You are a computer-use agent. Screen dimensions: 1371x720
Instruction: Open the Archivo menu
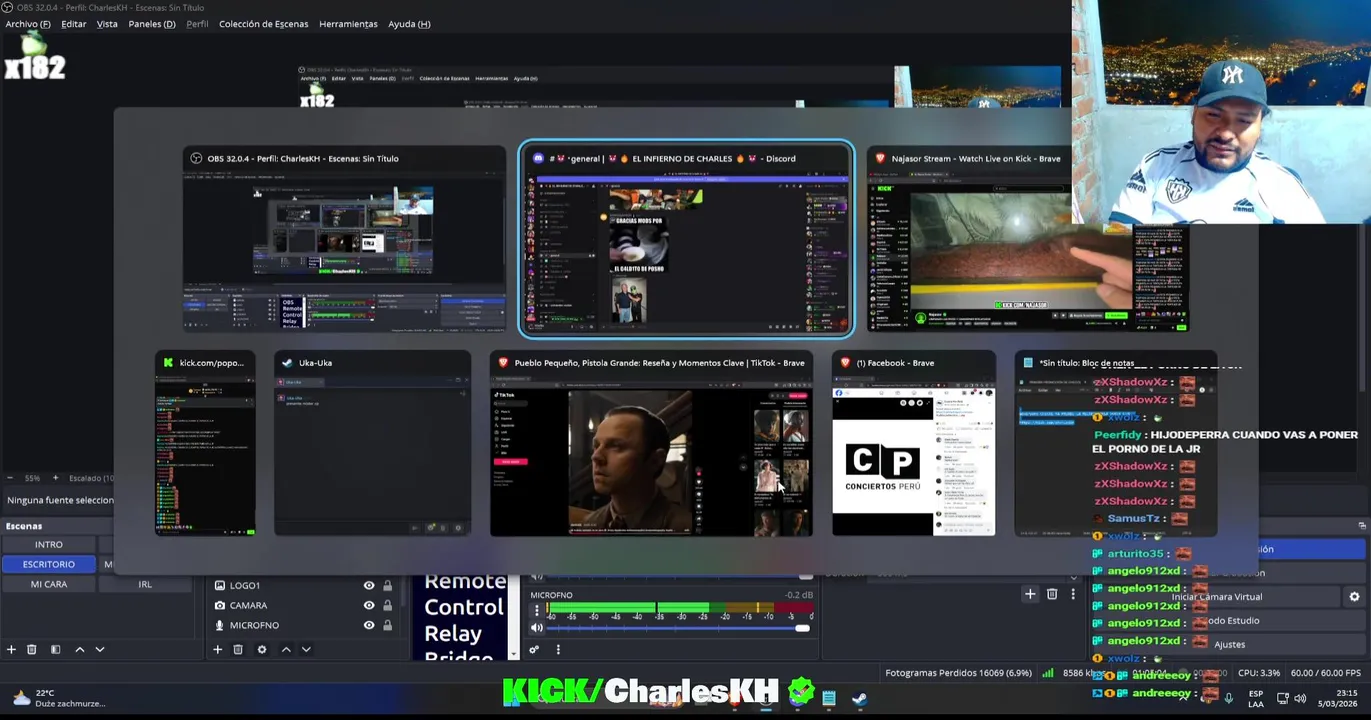pos(28,24)
